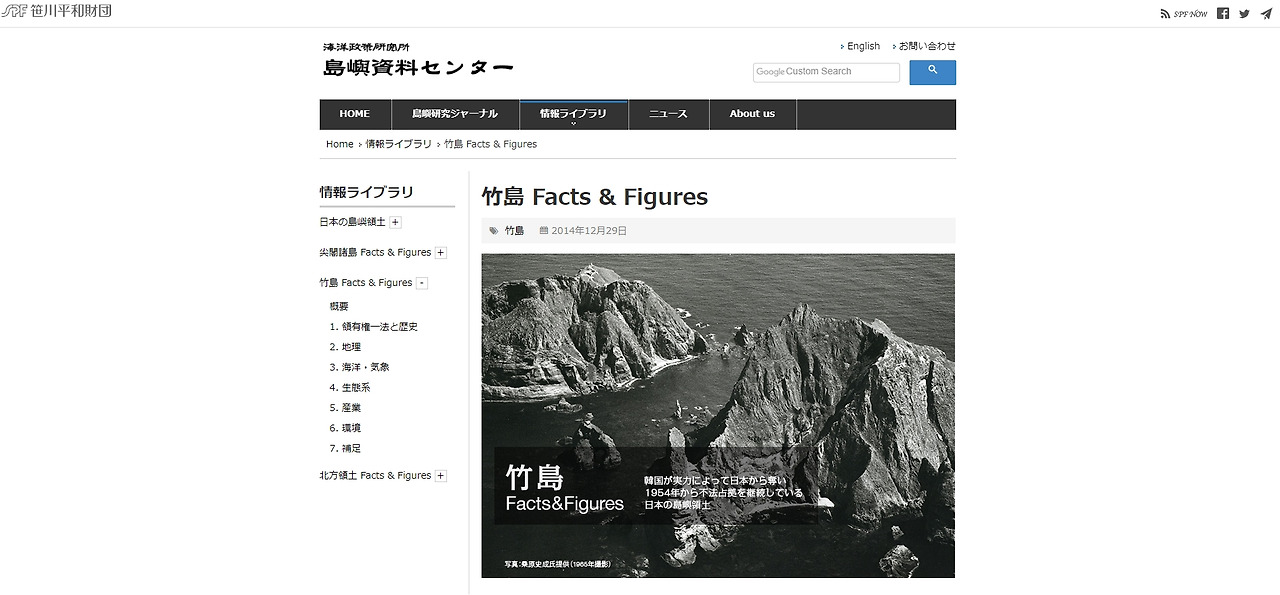This screenshot has height=595, width=1280.
Task: Open ニュース in the navigation bar
Action: [x=668, y=114]
